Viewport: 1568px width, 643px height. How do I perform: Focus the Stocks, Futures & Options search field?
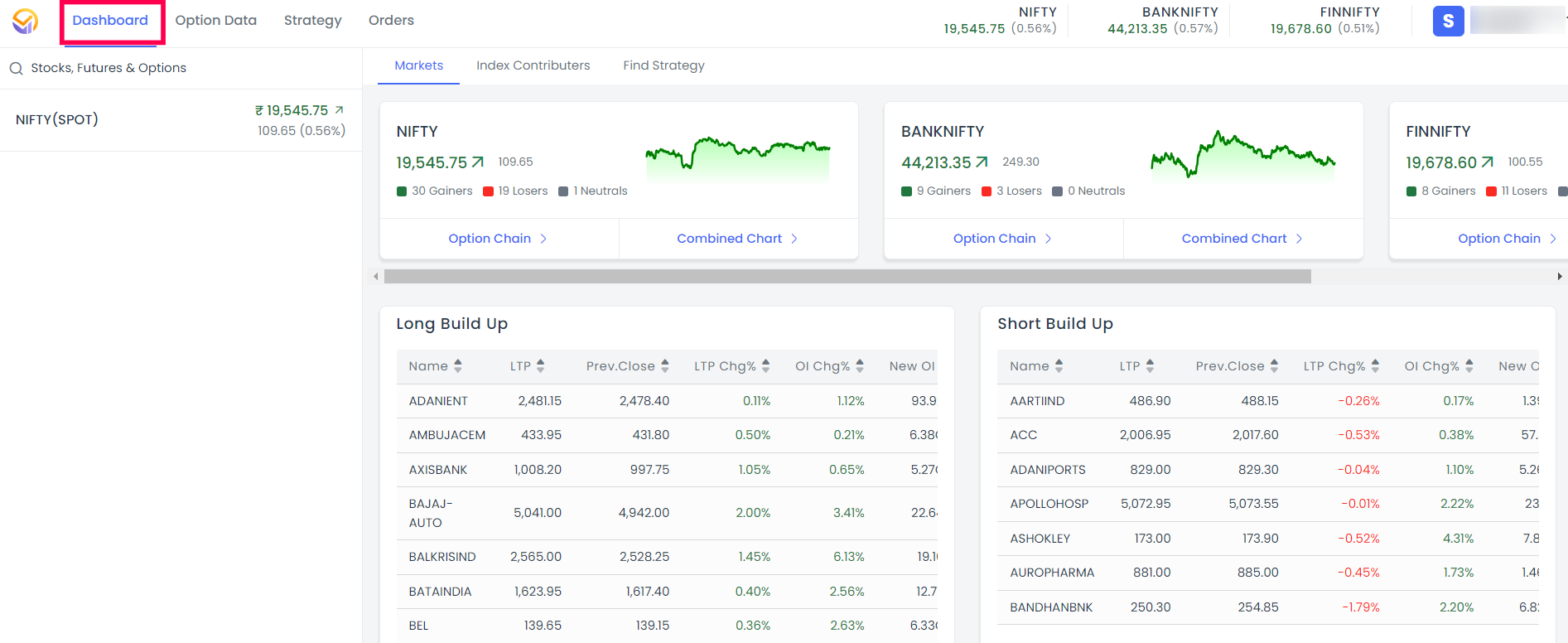coord(181,68)
